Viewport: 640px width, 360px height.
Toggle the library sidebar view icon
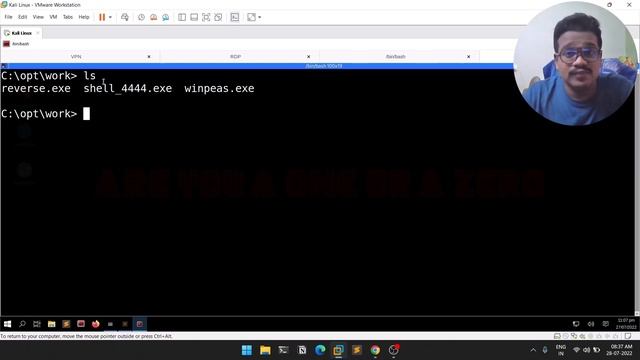tap(182, 17)
